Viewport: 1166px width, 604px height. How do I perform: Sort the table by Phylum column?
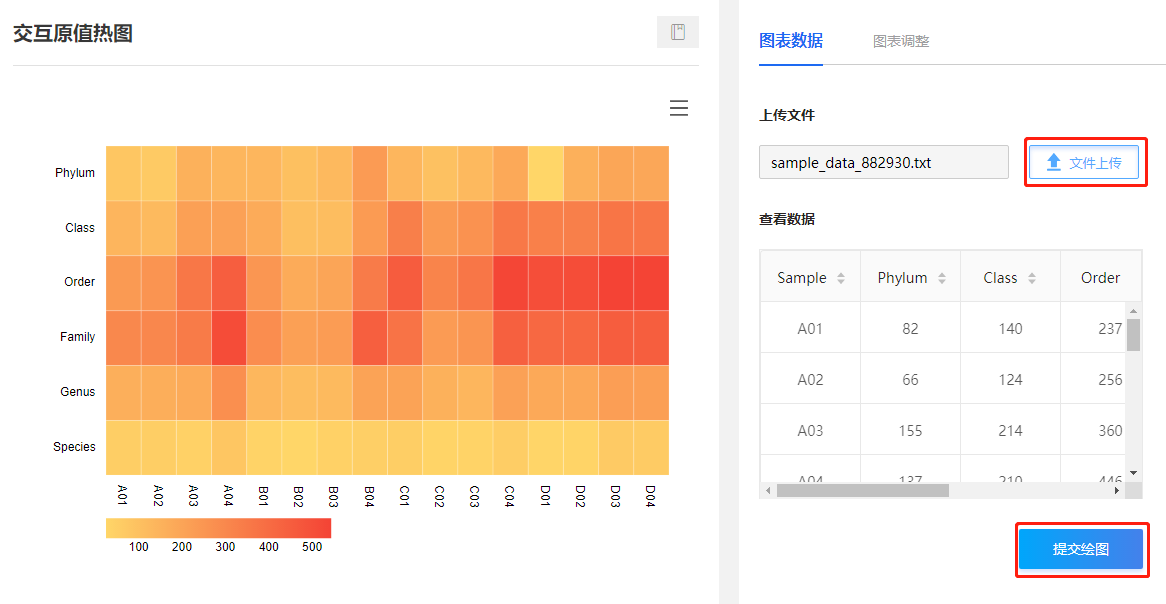[x=941, y=278]
